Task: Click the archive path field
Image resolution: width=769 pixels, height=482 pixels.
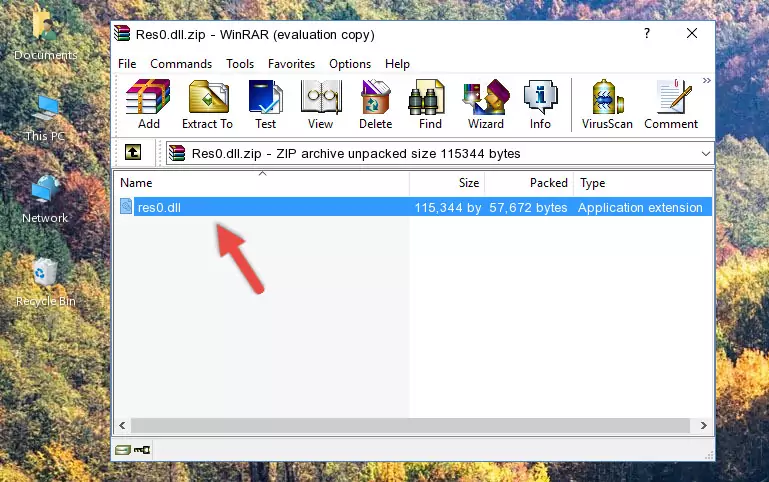Action: [439, 153]
